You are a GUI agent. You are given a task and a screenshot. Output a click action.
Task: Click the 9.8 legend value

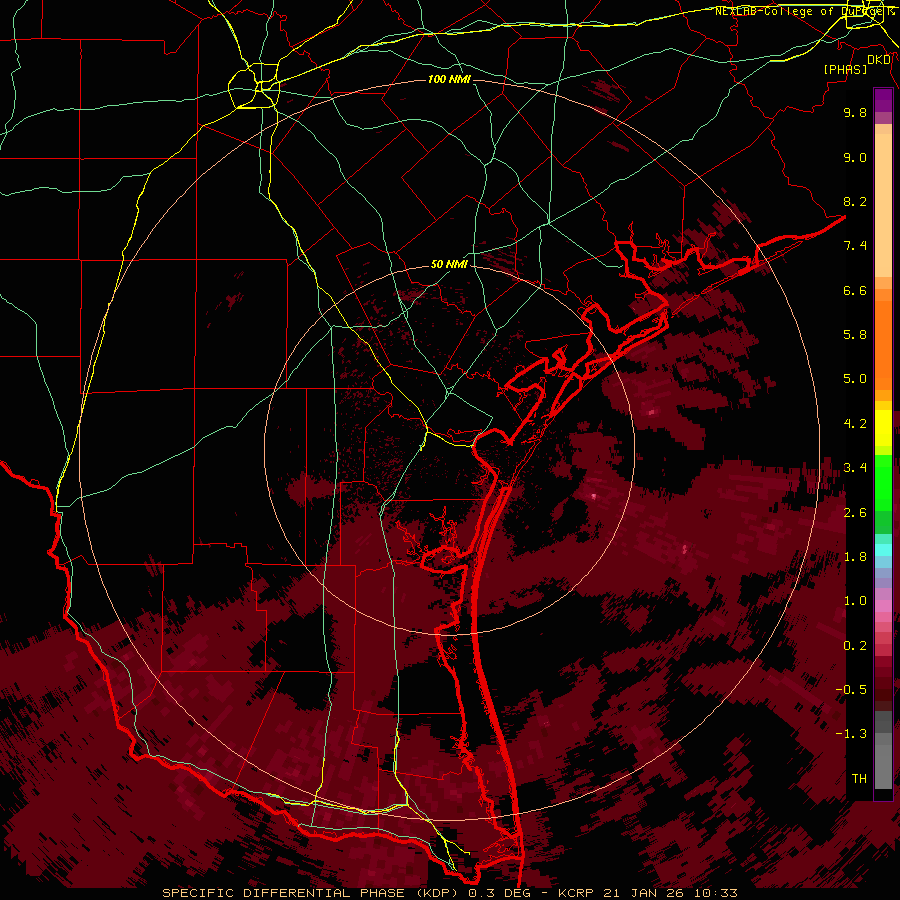point(855,112)
